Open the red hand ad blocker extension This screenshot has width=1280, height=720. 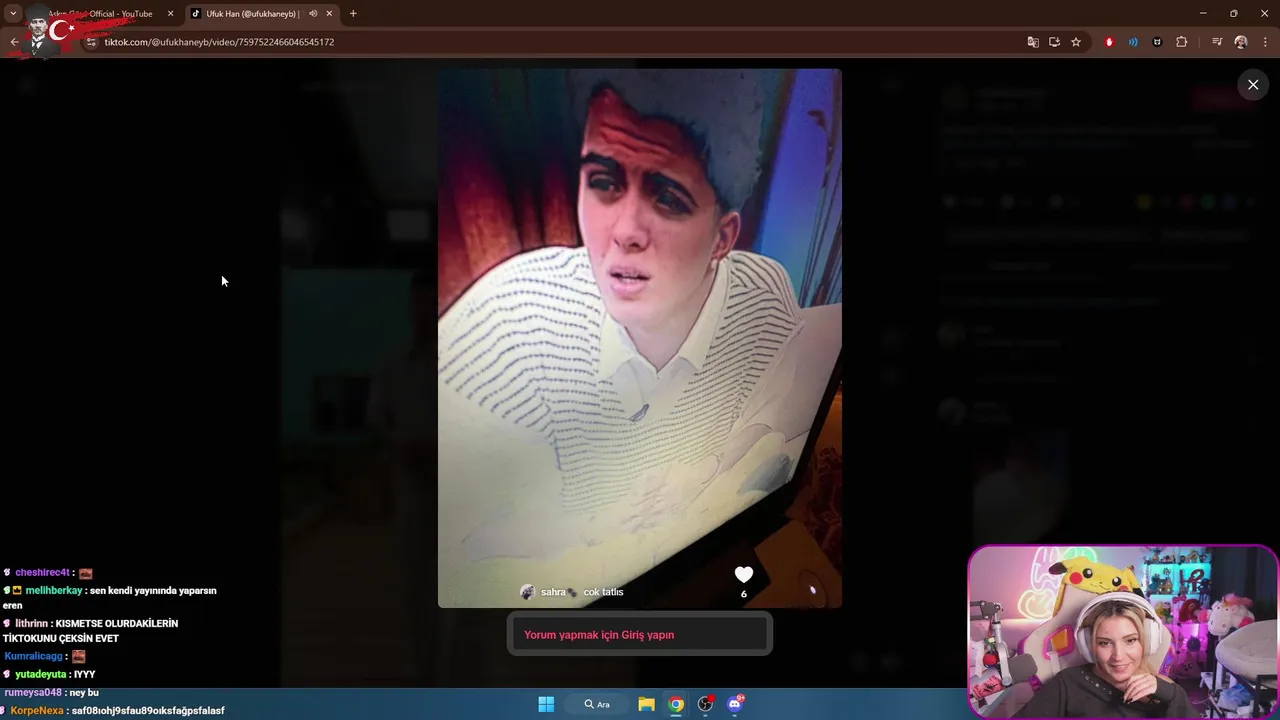pyautogui.click(x=1109, y=42)
